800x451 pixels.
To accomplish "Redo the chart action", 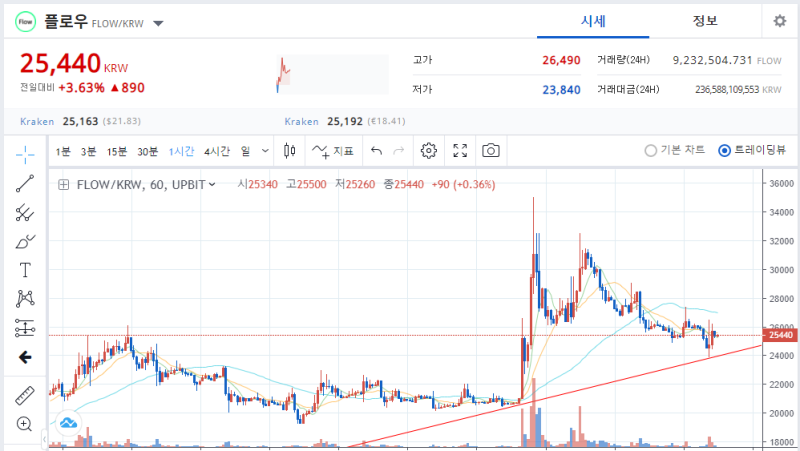I will 398,151.
